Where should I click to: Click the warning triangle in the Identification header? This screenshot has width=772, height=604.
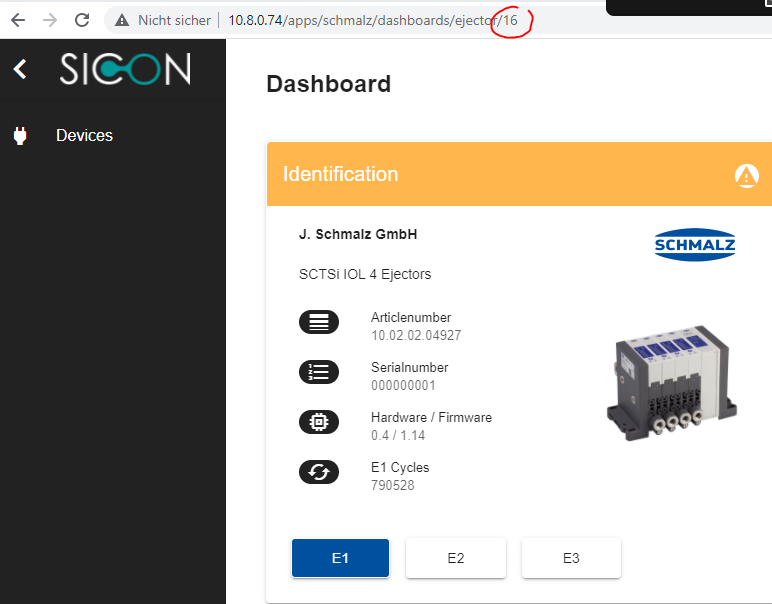tap(746, 175)
